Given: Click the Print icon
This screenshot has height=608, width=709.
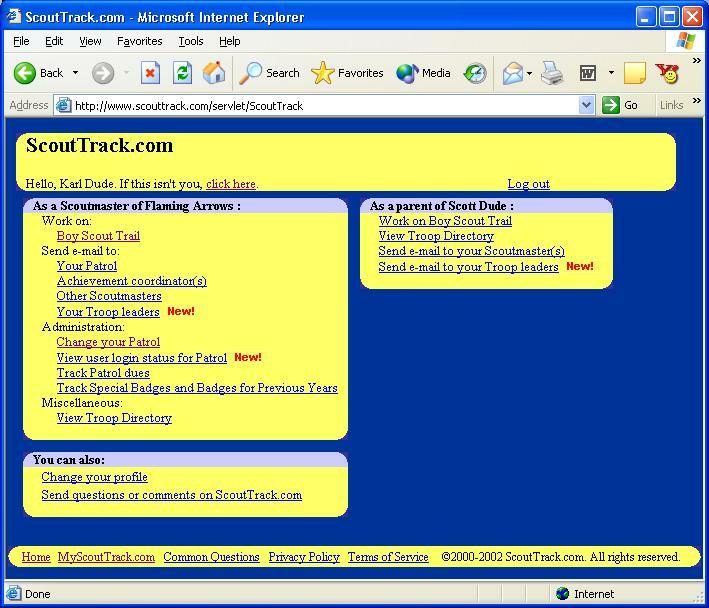Looking at the screenshot, I should pyautogui.click(x=552, y=73).
